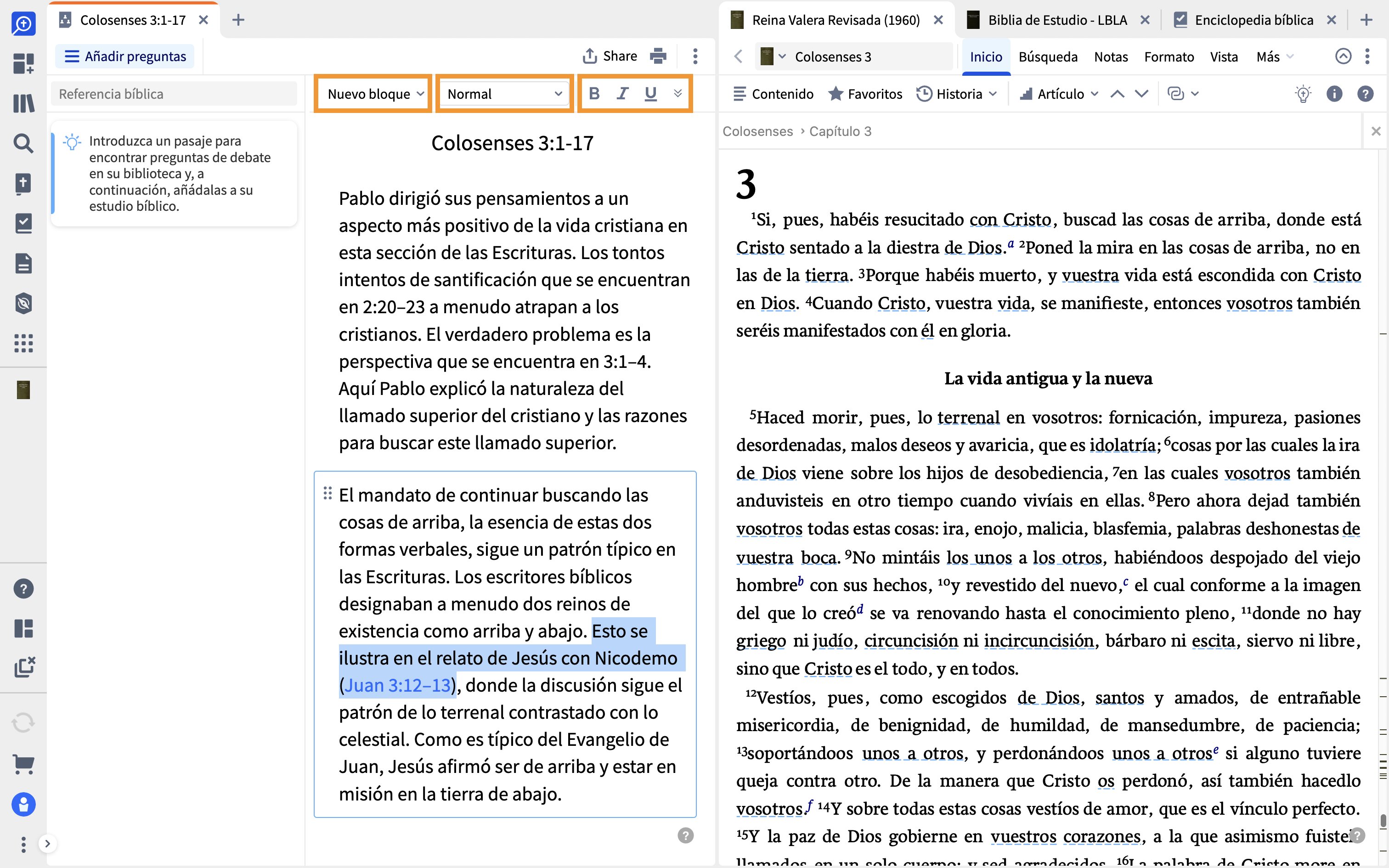The height and width of the screenshot is (868, 1389).
Task: Open the Library books icon
Action: tap(23, 103)
